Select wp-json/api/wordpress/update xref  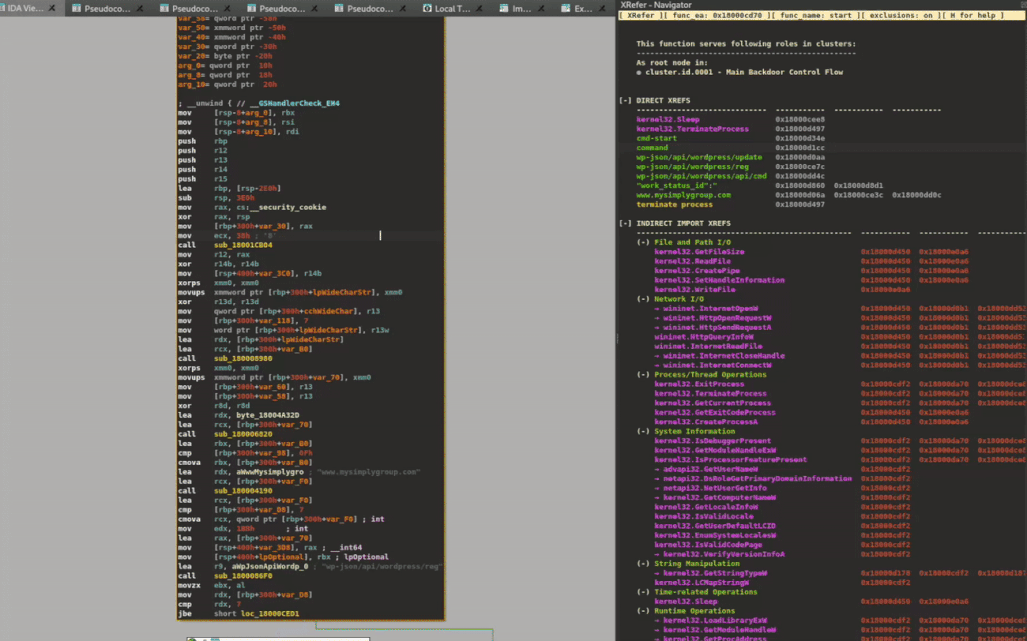(x=700, y=157)
